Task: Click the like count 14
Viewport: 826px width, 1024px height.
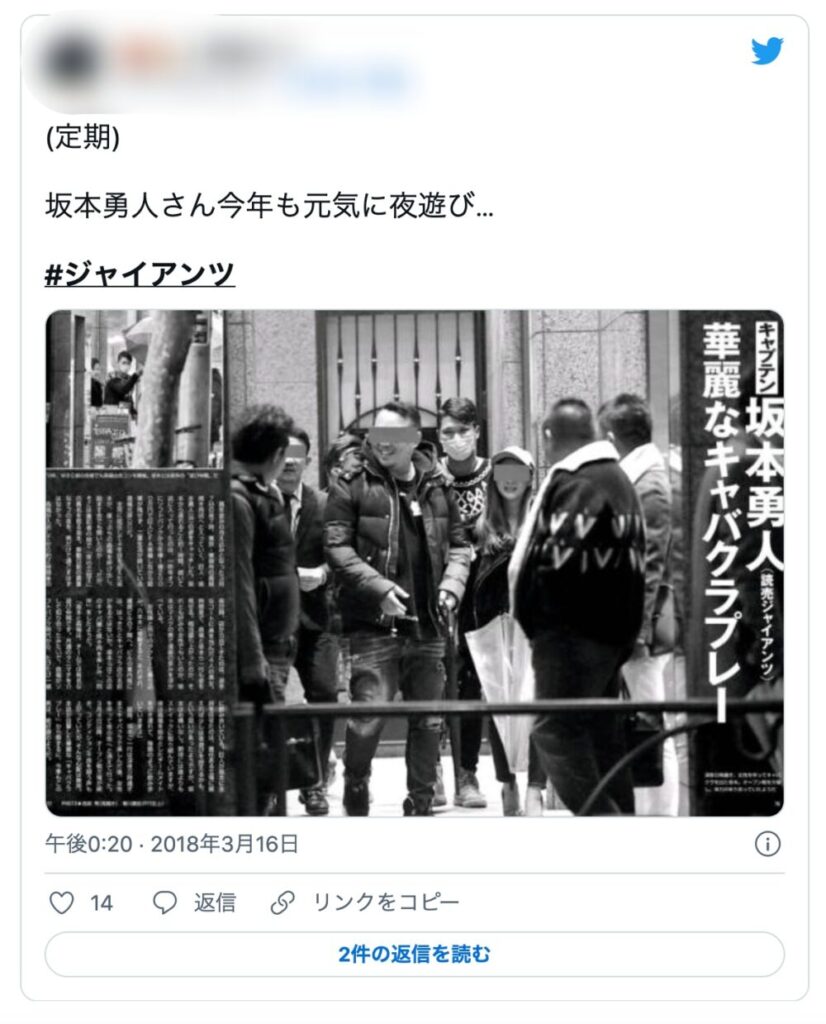Action: click(101, 903)
